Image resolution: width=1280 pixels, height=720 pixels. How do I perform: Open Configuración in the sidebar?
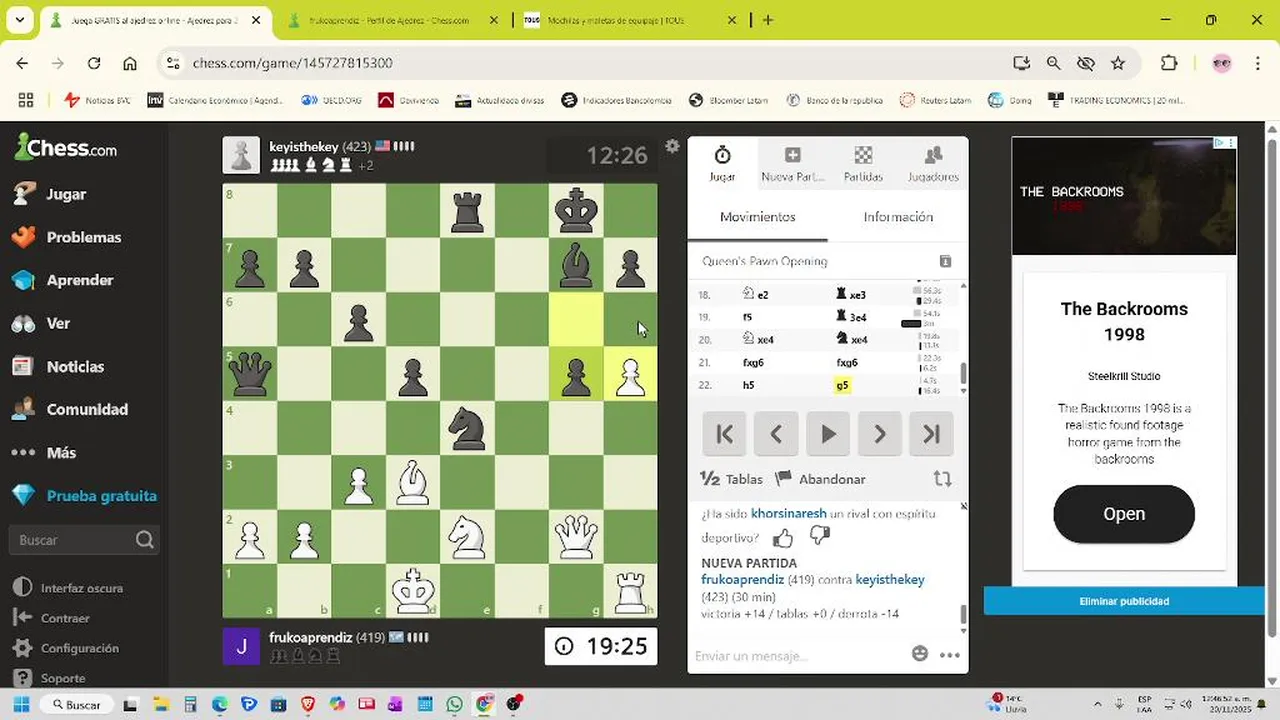point(66,648)
